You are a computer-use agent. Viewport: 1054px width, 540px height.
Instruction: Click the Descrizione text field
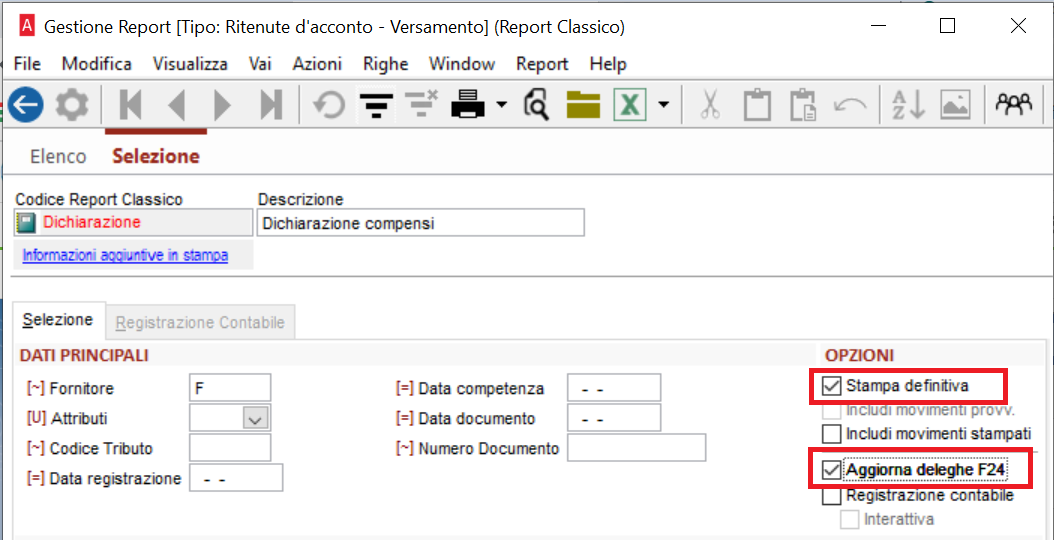click(x=421, y=223)
